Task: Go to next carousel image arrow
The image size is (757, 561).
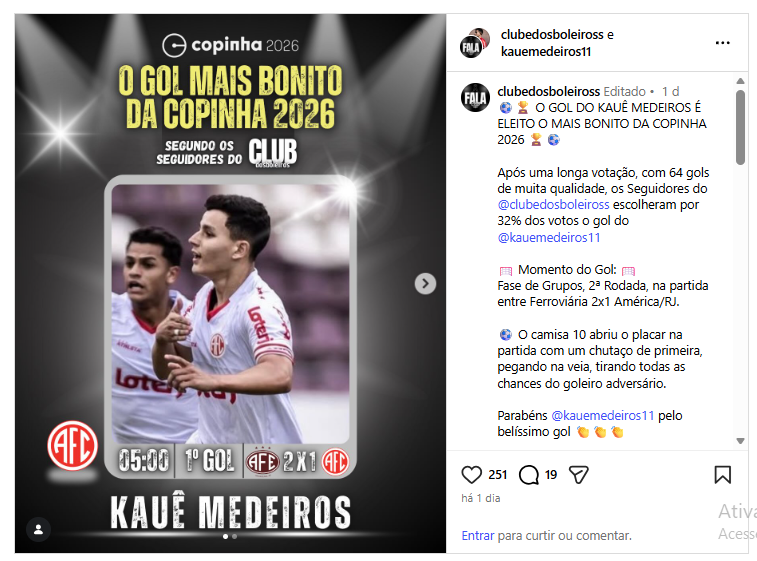Action: click(x=425, y=283)
